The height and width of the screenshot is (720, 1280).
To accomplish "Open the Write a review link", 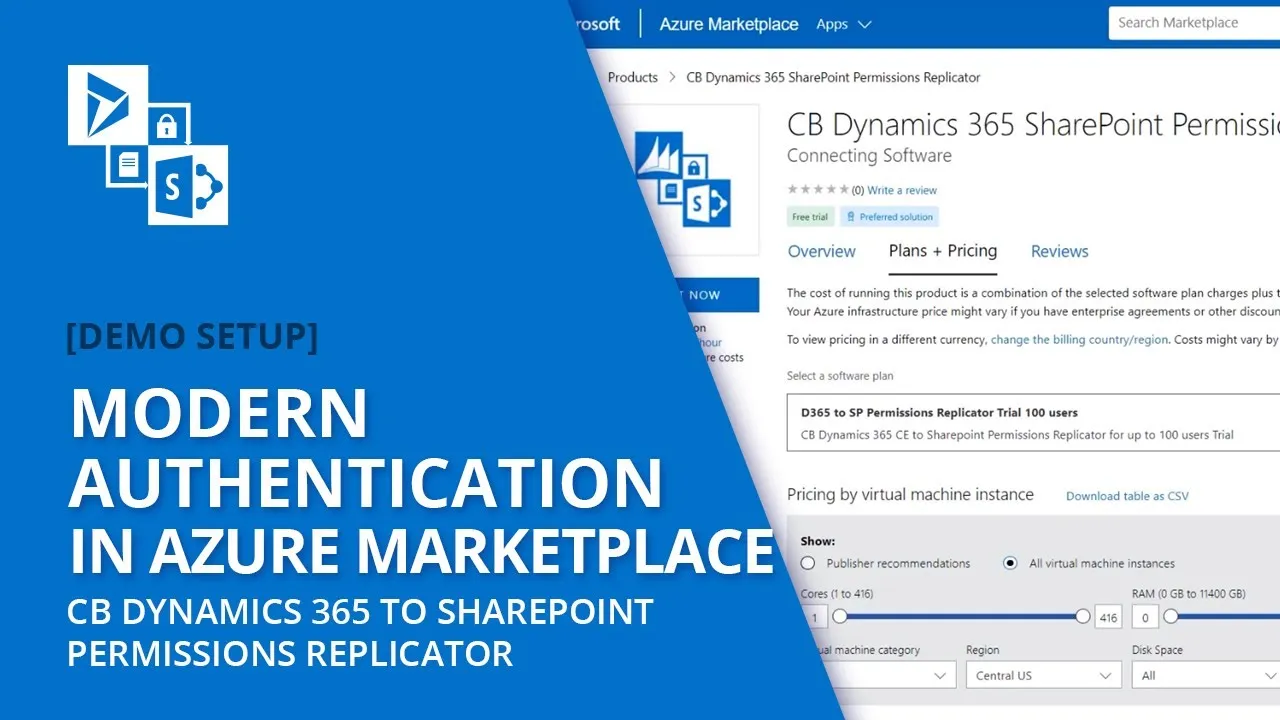I will tap(902, 190).
